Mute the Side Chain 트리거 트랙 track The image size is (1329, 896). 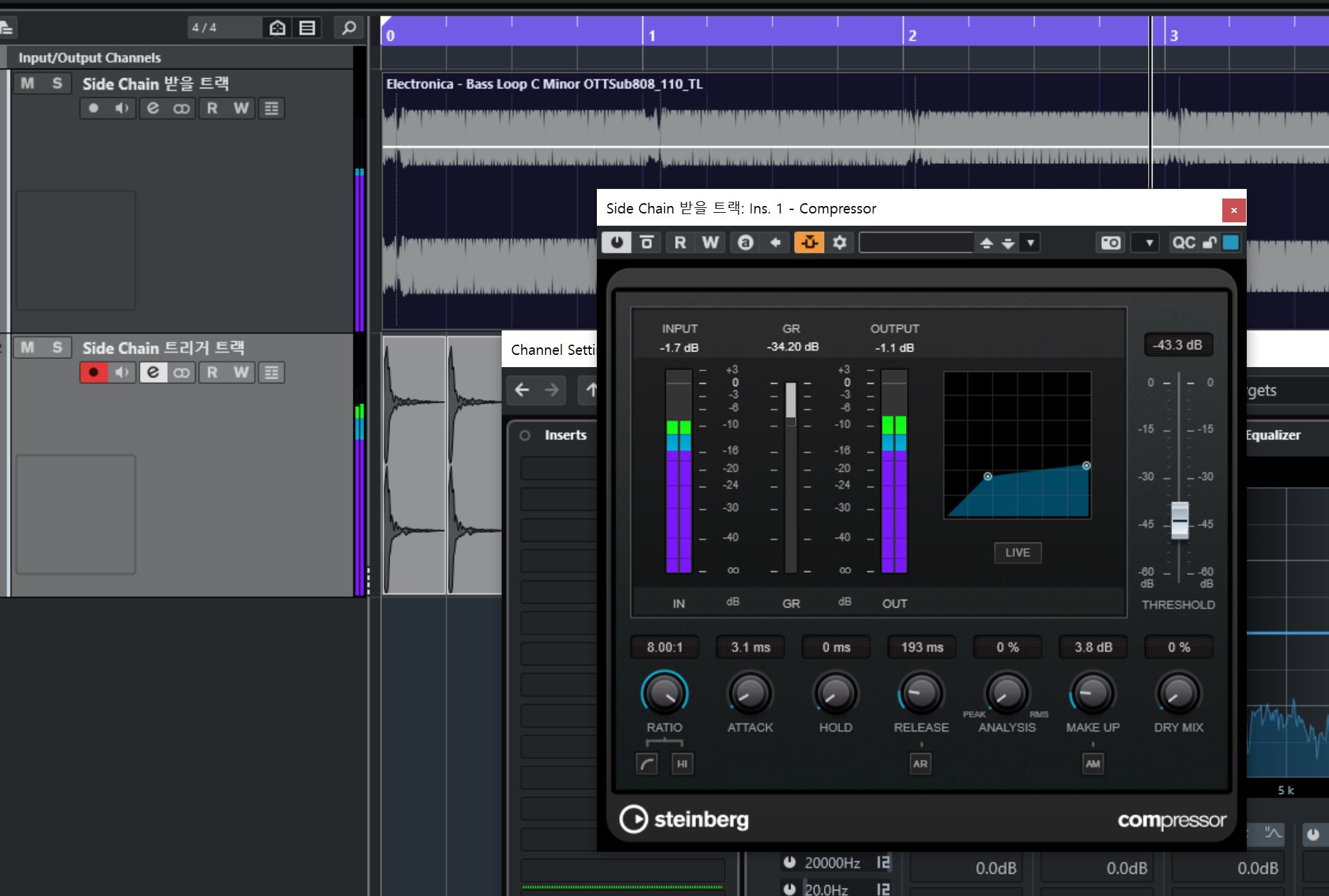(x=27, y=348)
